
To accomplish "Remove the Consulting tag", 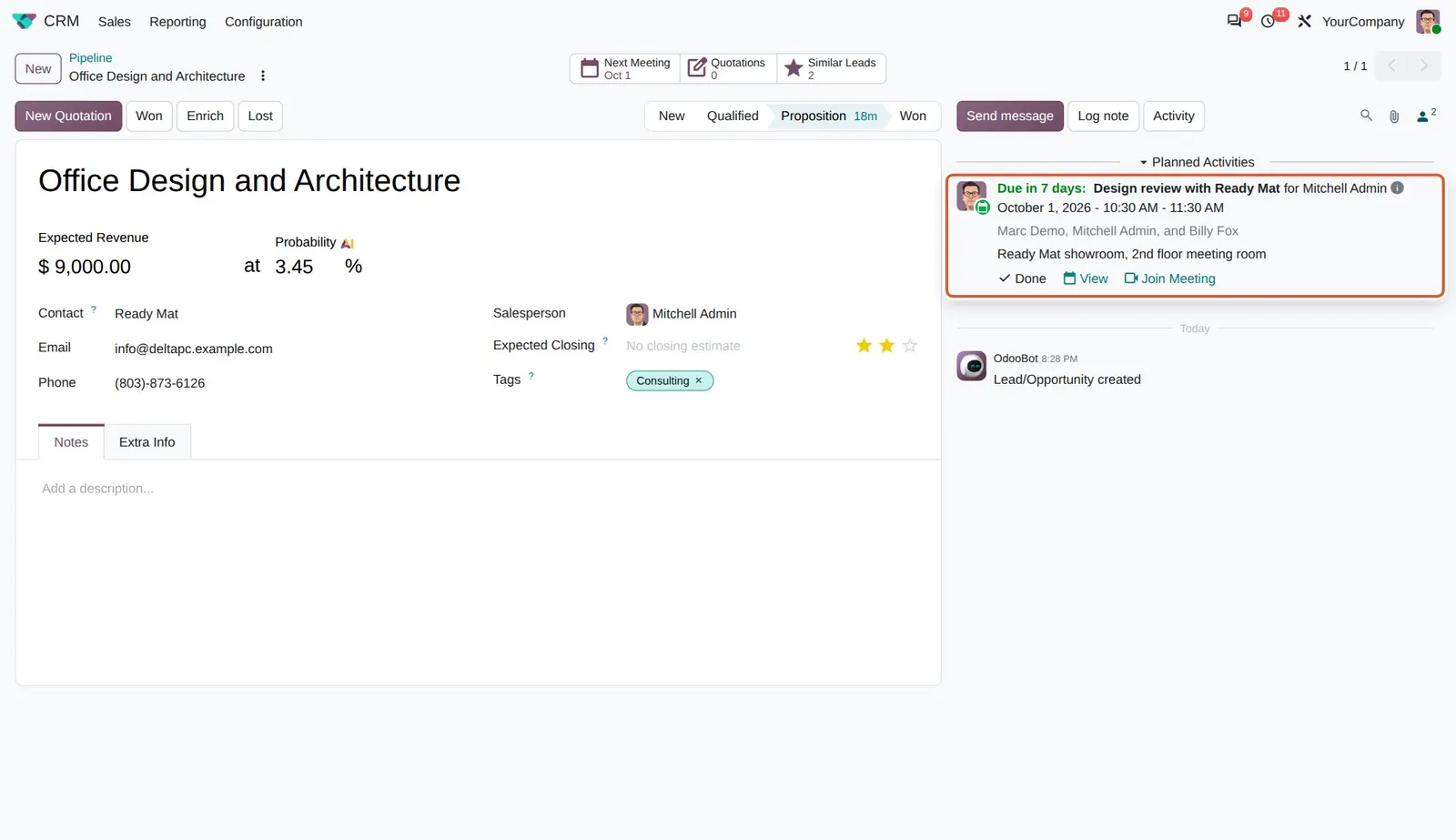I will 699,381.
